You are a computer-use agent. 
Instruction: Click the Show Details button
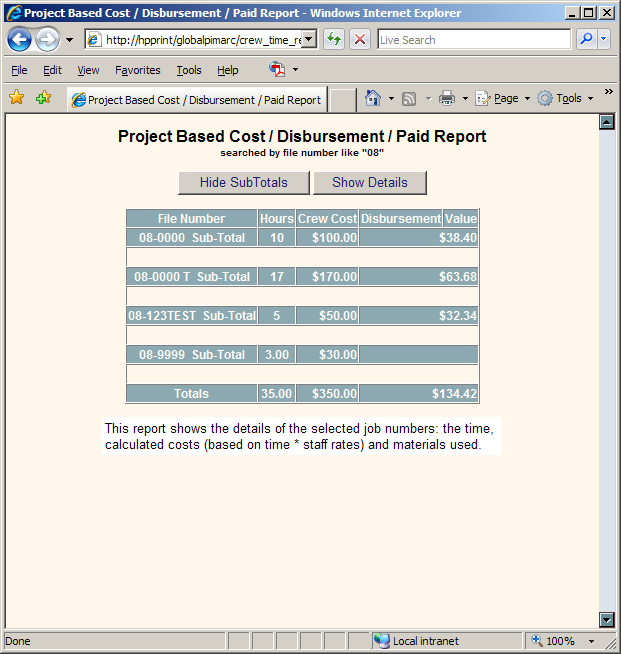click(x=370, y=183)
